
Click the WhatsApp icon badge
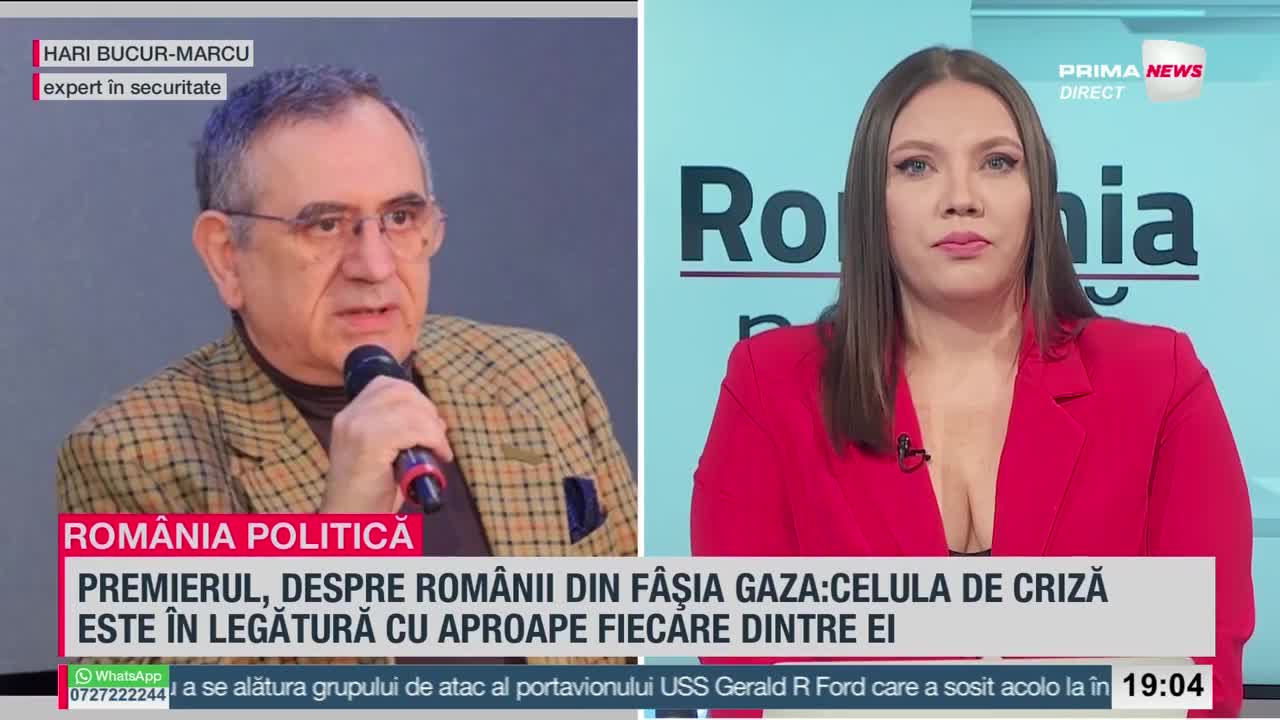tap(119, 676)
